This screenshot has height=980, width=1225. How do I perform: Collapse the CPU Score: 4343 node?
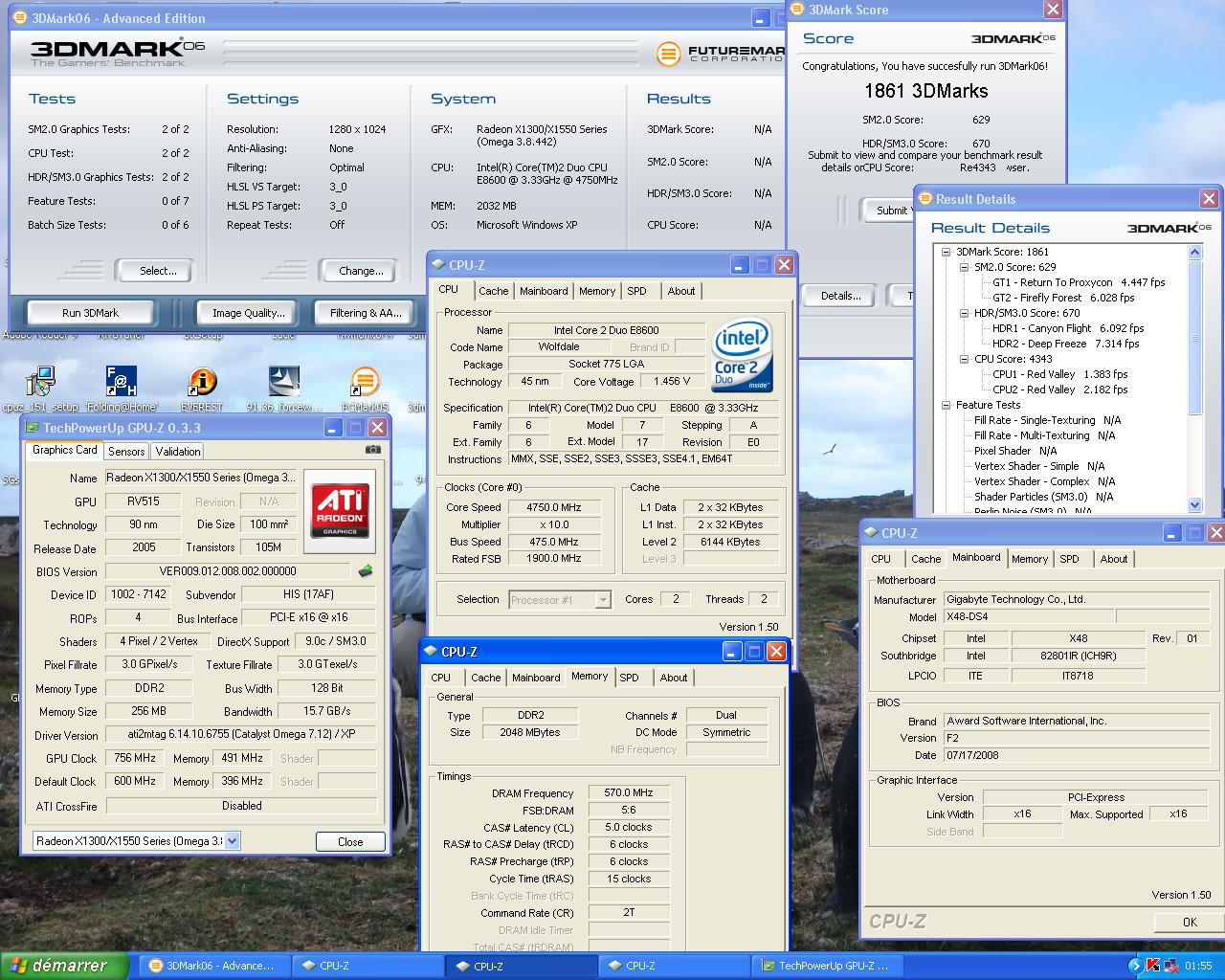pyautogui.click(x=964, y=359)
